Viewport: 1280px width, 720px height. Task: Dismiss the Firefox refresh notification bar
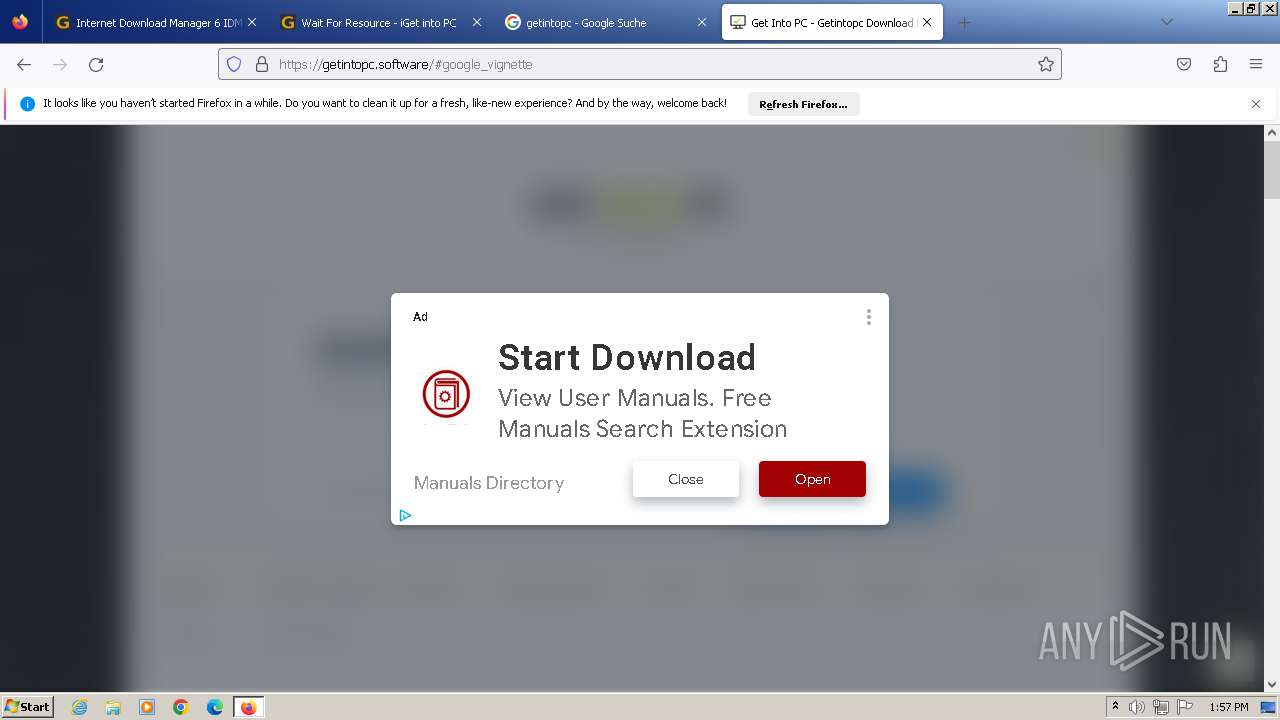(x=1256, y=104)
